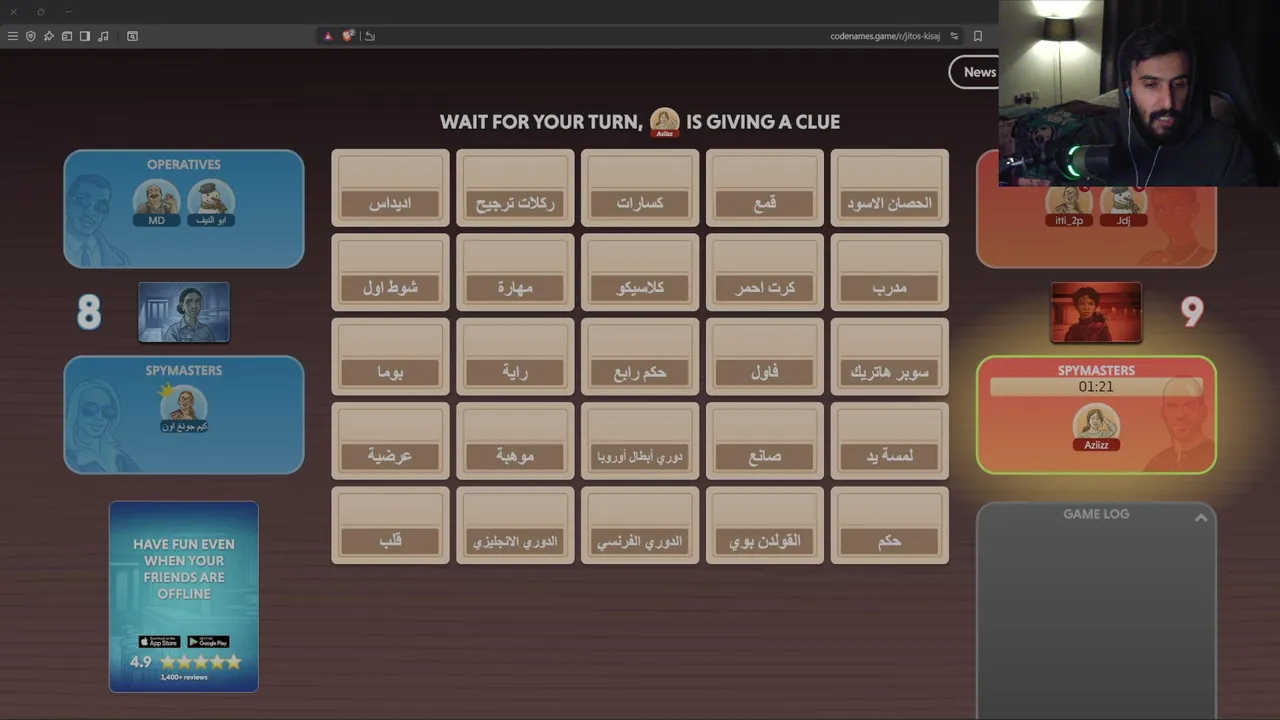Select the لمسة يد word card

890,441
